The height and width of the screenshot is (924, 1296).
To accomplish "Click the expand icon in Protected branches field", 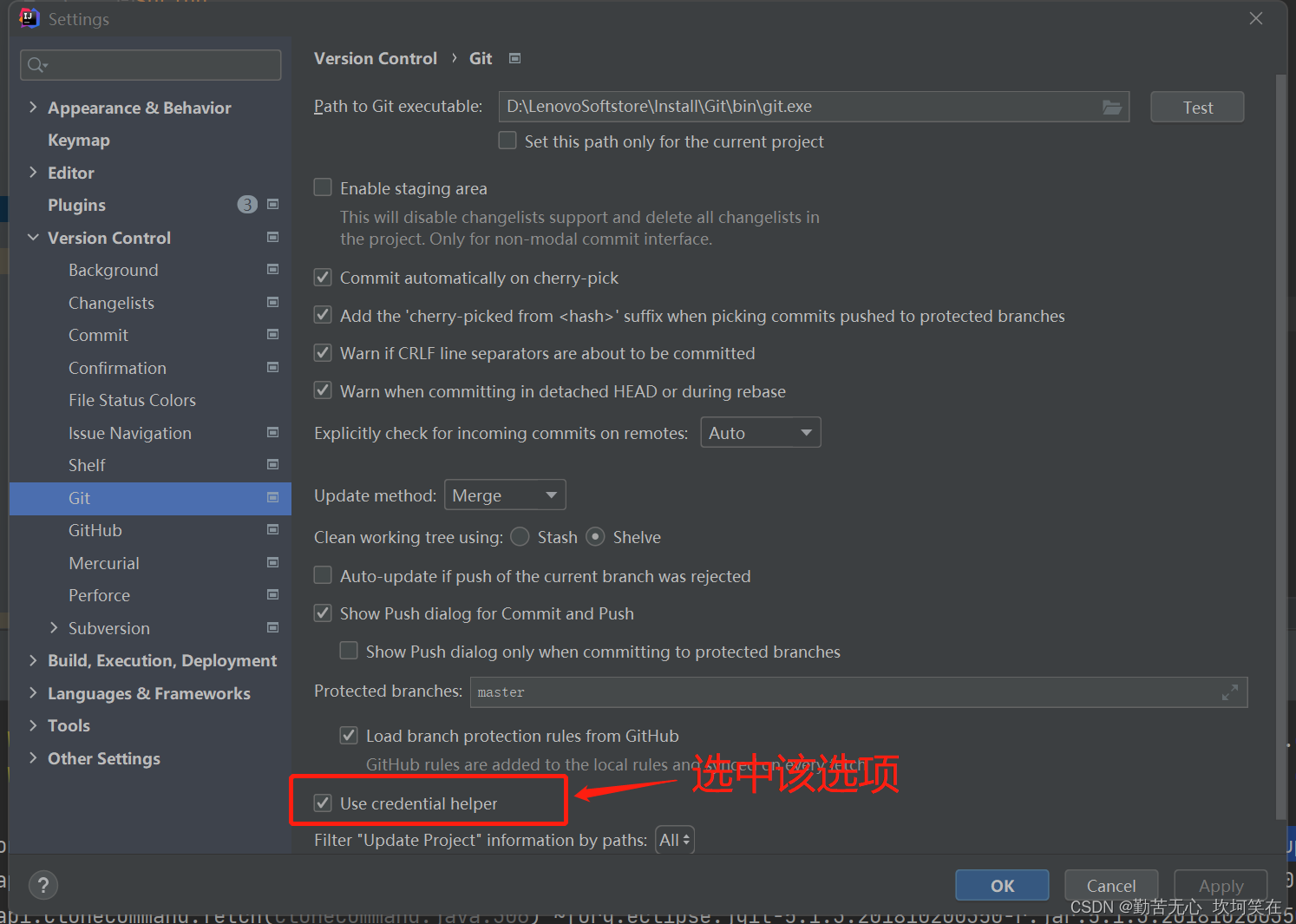I will (x=1229, y=692).
